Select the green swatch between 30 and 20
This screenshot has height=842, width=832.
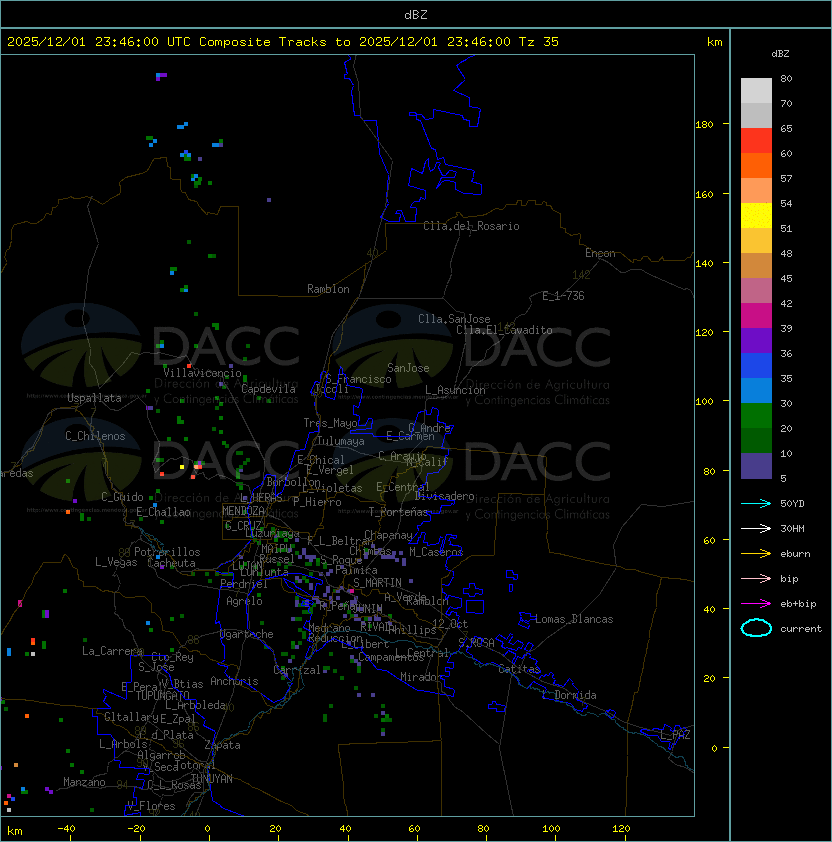pos(756,416)
